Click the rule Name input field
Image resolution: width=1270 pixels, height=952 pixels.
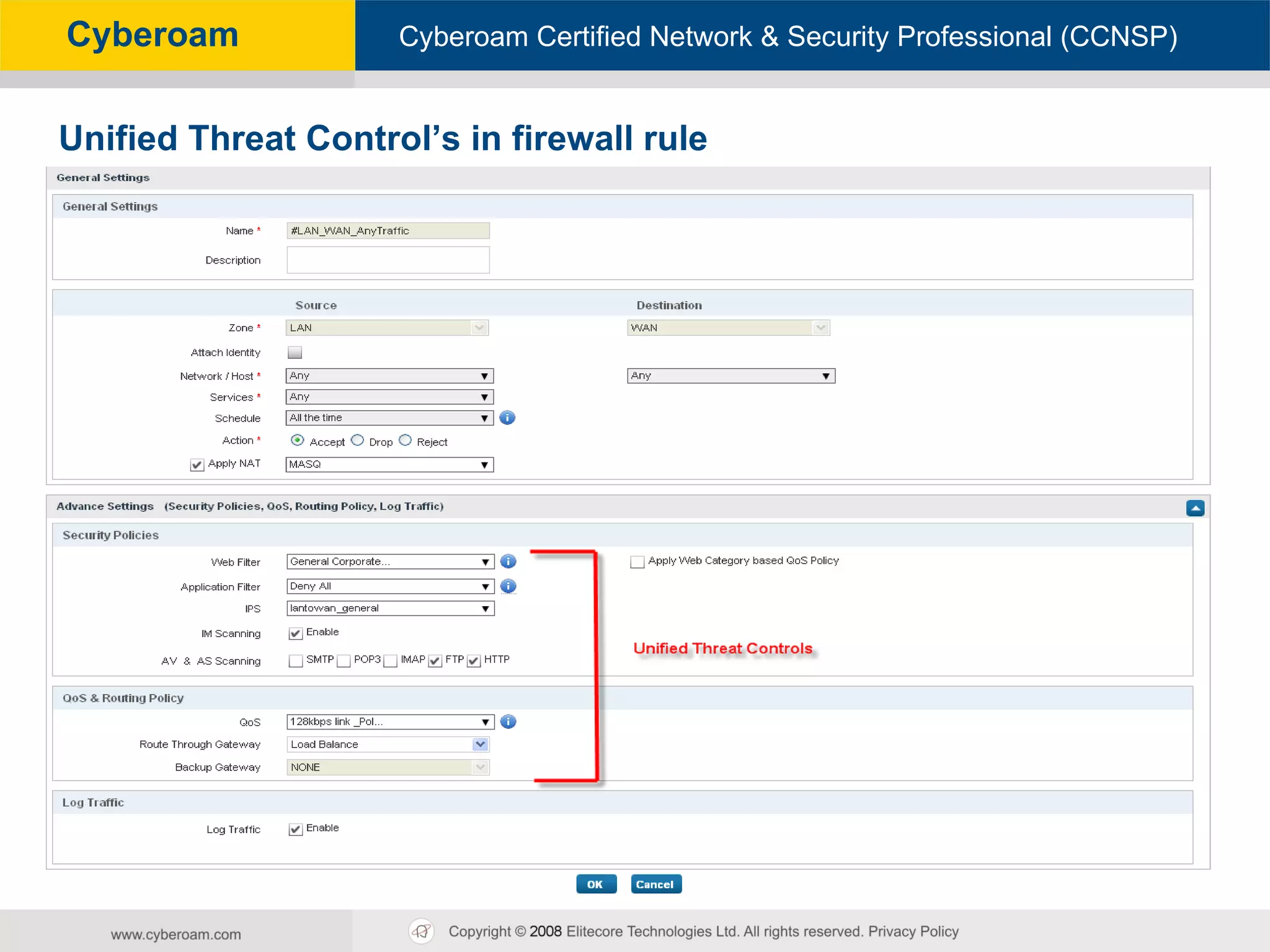388,231
